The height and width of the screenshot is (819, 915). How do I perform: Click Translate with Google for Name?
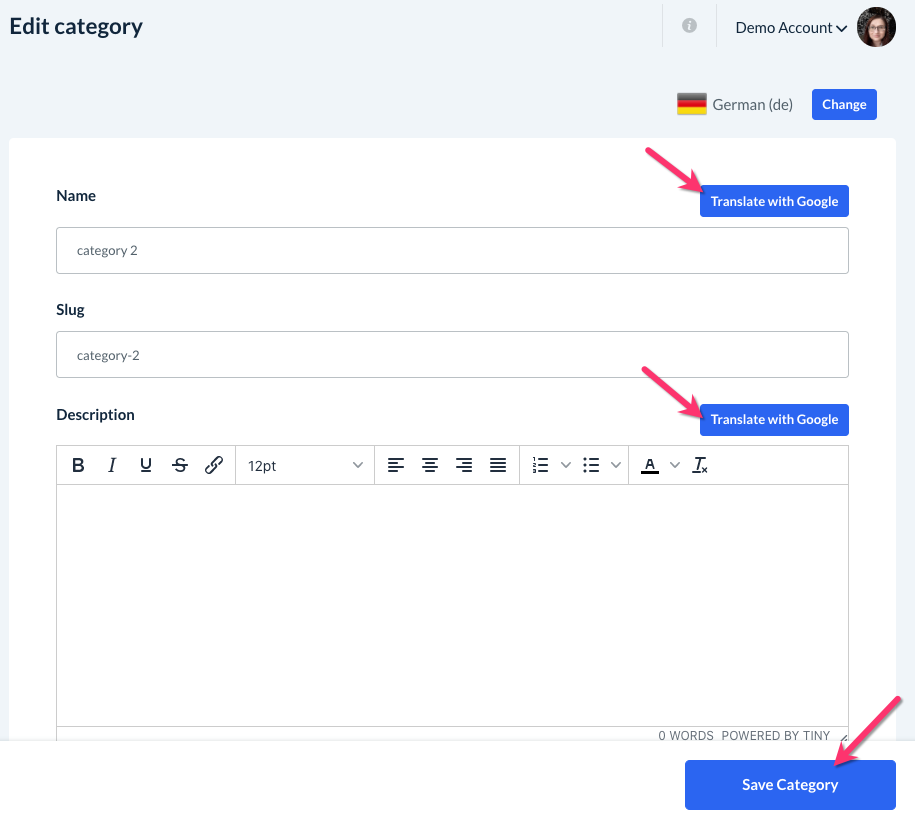(774, 201)
